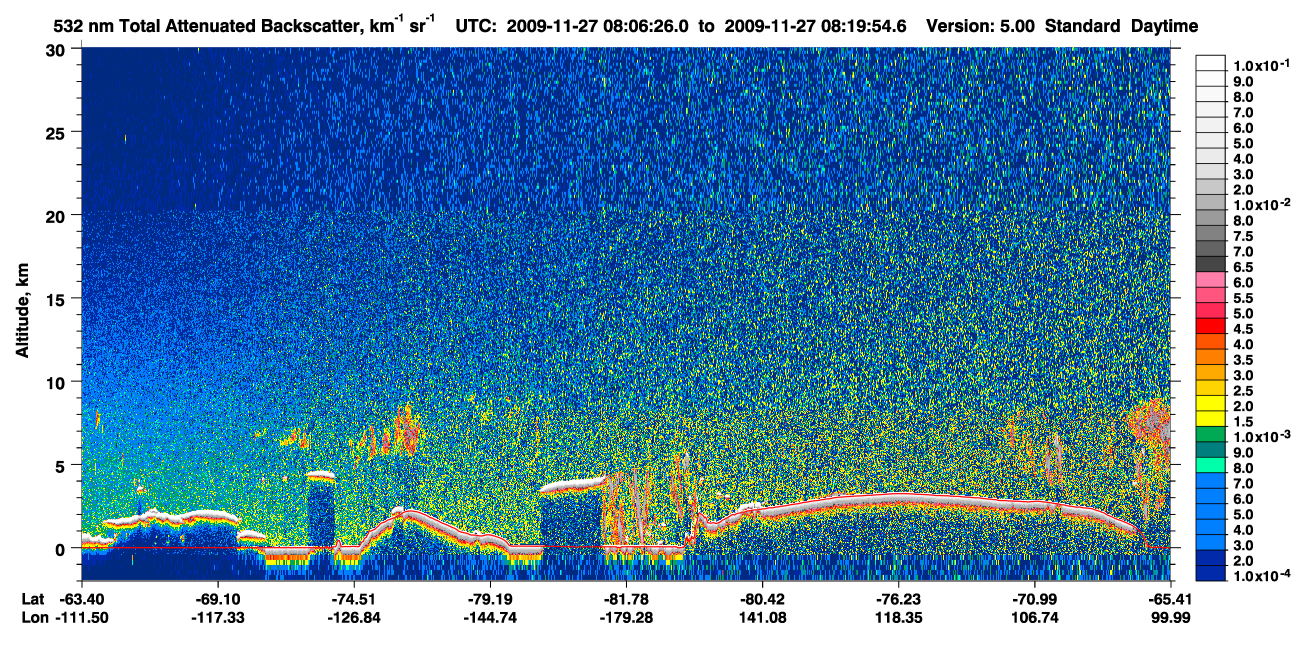The image size is (1300, 667).
Task: Click latitude value -65.41
Action: [1169, 599]
